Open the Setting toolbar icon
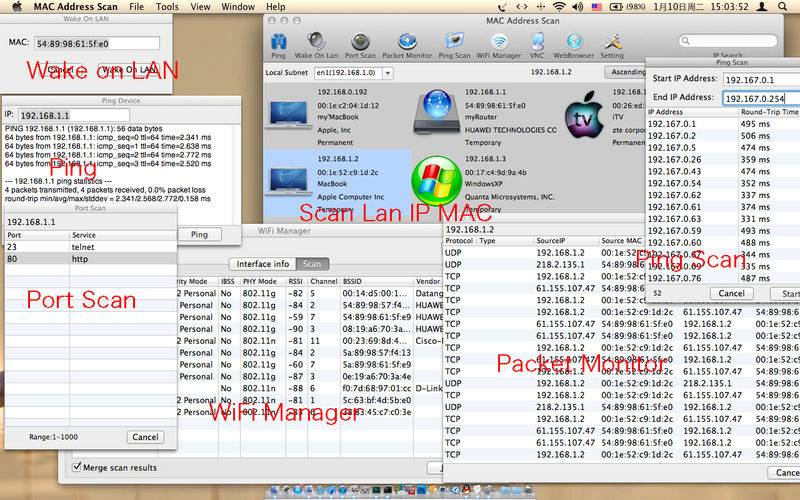Viewport: 800px width, 500px height. [x=612, y=45]
